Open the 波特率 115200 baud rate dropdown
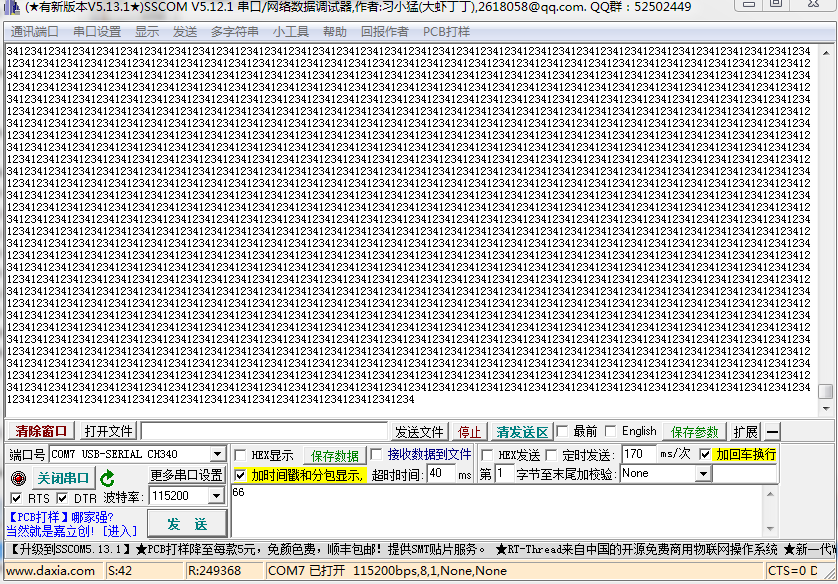 pyautogui.click(x=218, y=494)
